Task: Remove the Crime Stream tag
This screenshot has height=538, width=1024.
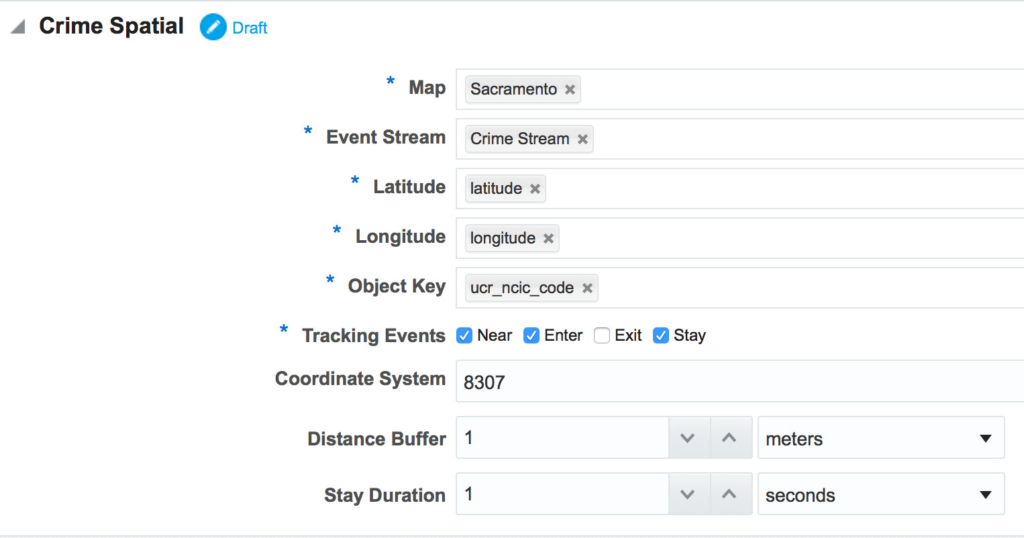Action: pos(583,139)
